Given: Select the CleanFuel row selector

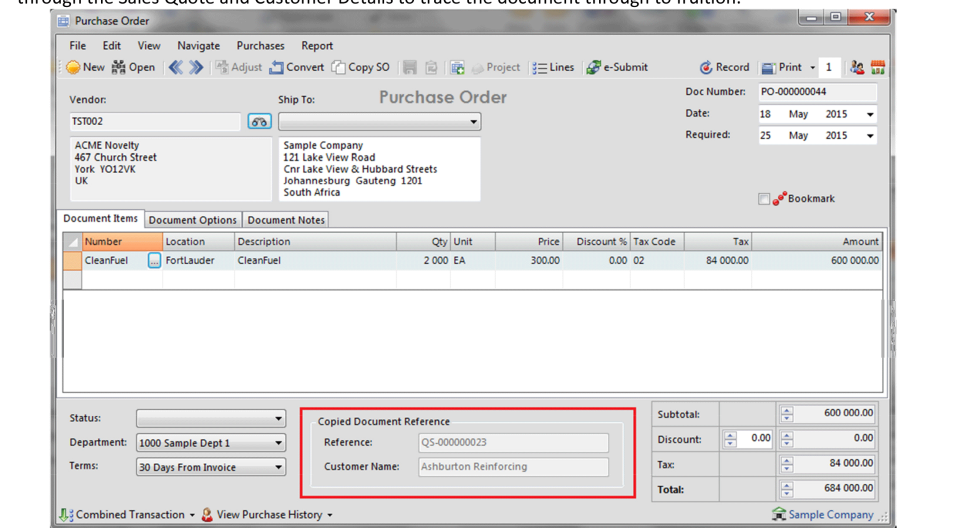Looking at the screenshot, I should tap(72, 261).
